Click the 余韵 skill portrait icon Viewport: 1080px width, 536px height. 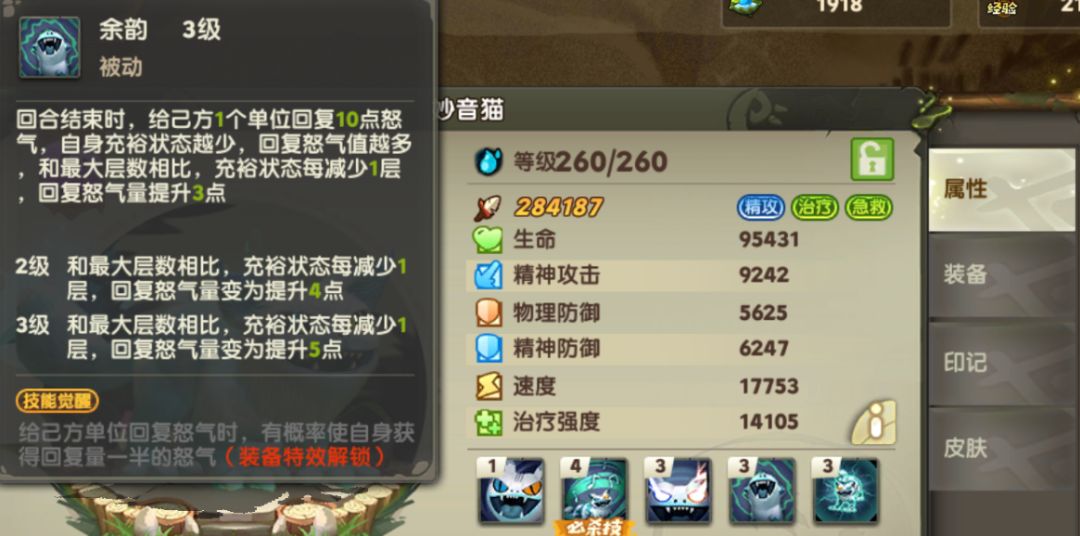[x=50, y=47]
